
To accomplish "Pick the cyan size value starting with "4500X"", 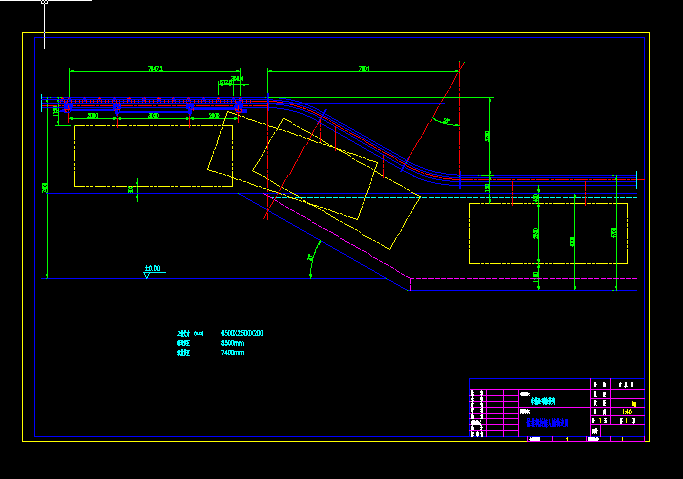I will click(242, 333).
